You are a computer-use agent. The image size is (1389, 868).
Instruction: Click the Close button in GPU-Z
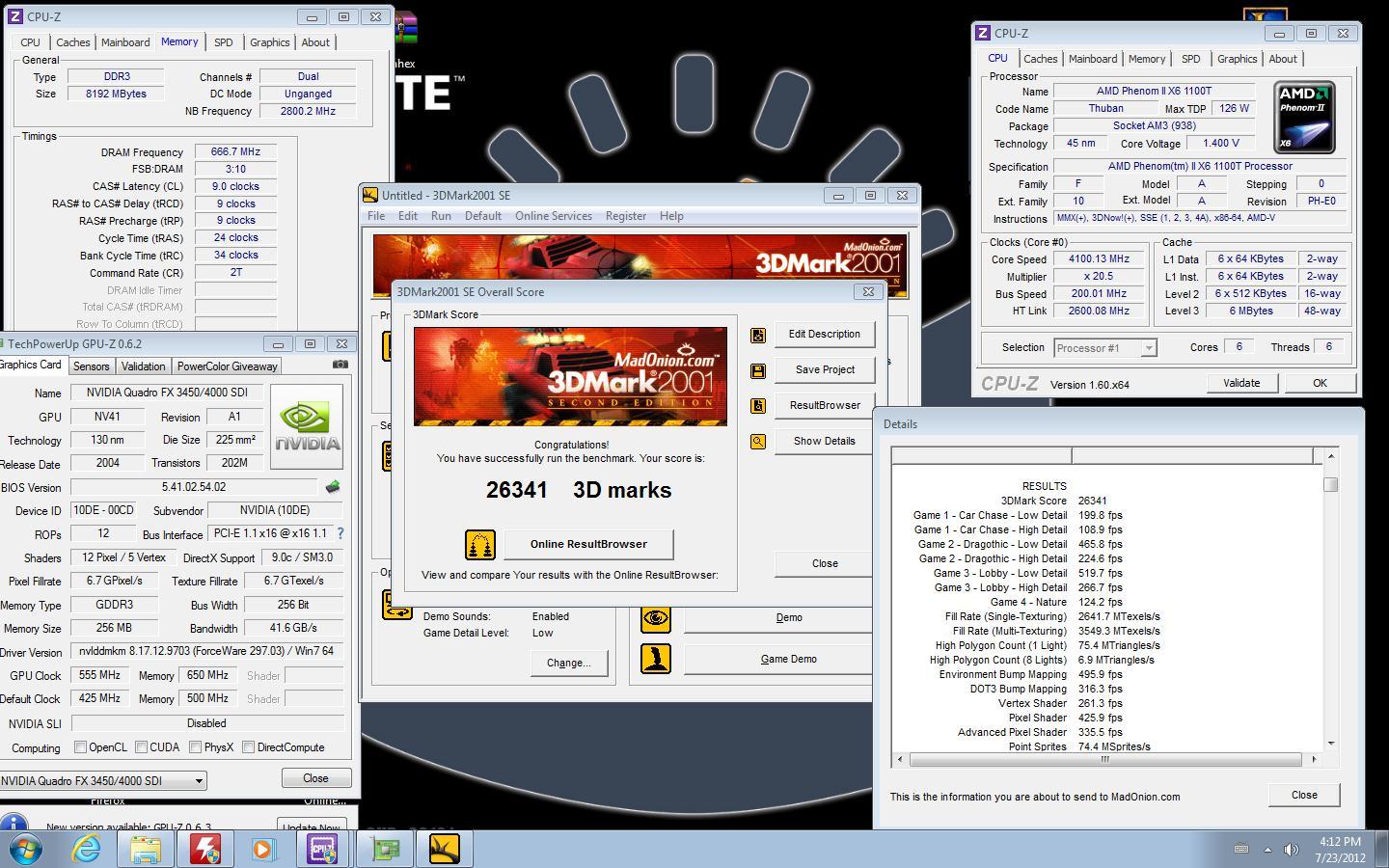[315, 778]
